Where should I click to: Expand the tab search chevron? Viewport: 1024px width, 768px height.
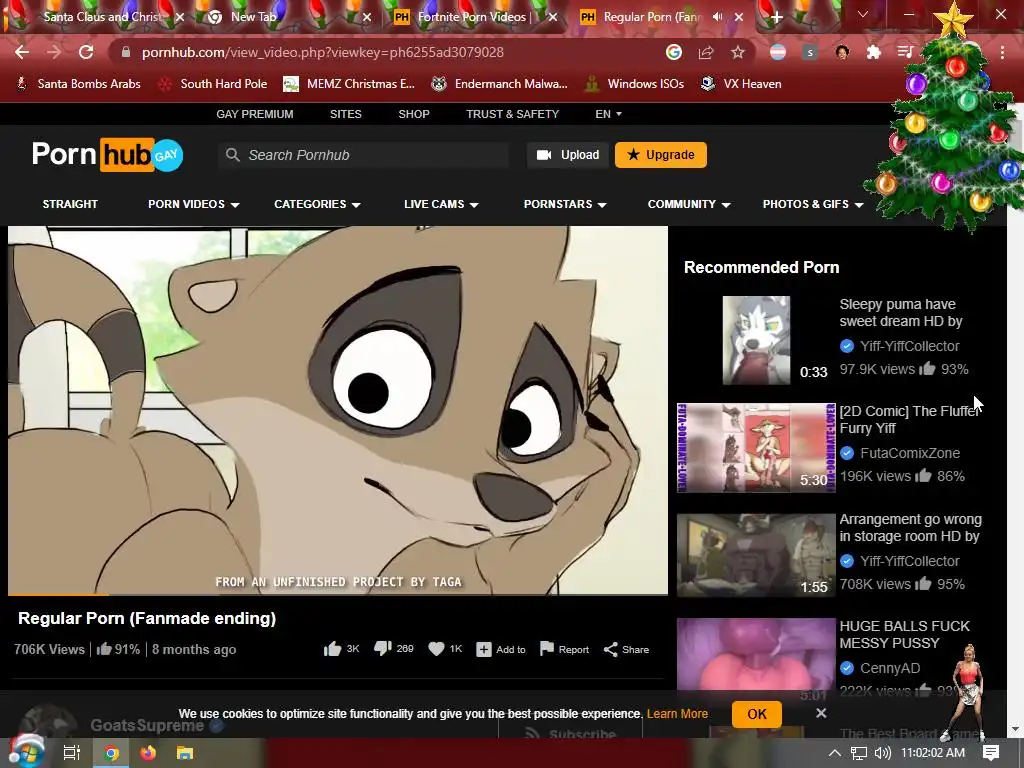pos(862,14)
